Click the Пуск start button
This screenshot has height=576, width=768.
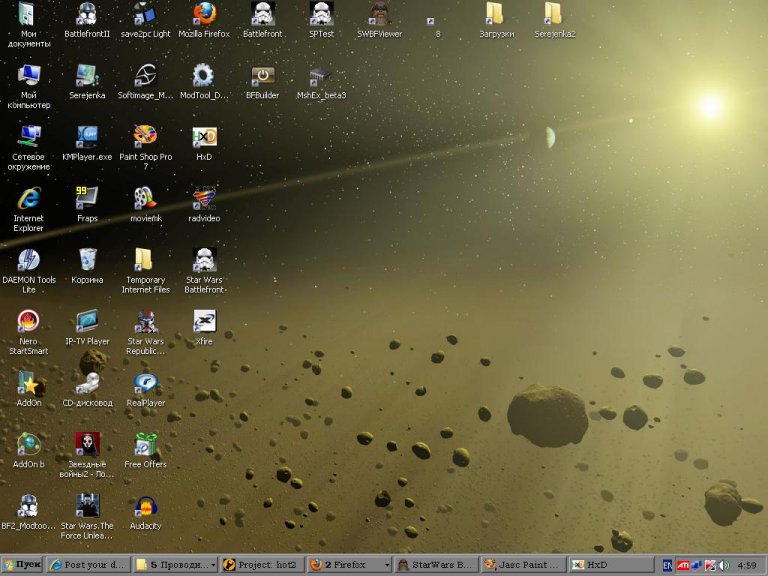(x=22, y=565)
